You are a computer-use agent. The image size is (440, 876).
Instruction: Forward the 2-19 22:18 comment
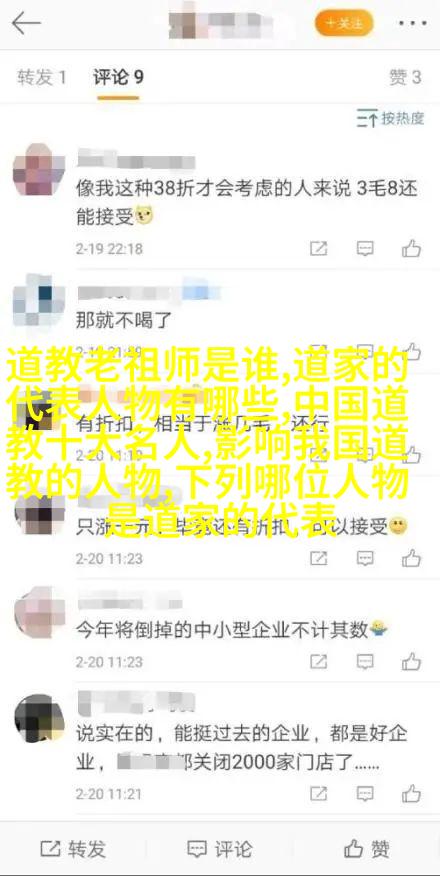point(318,249)
